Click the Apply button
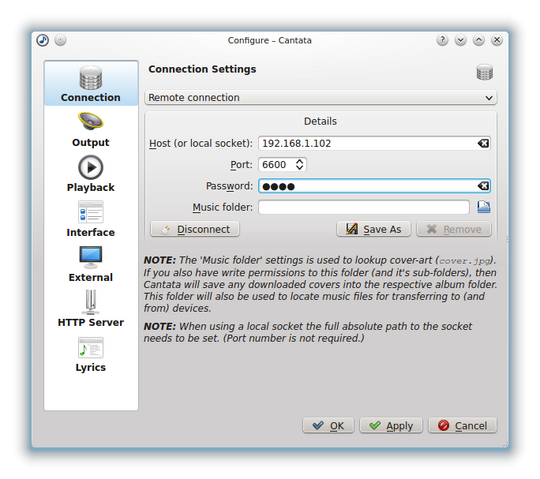 (391, 426)
